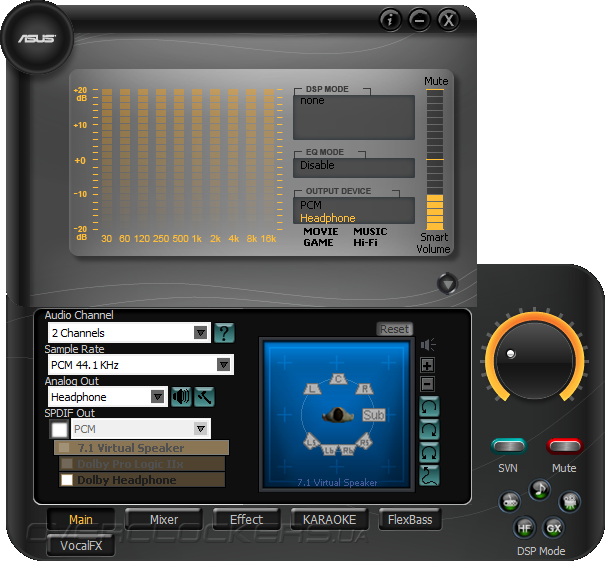Select the Music note DSP mode icon
This screenshot has height=561, width=605.
click(540, 490)
